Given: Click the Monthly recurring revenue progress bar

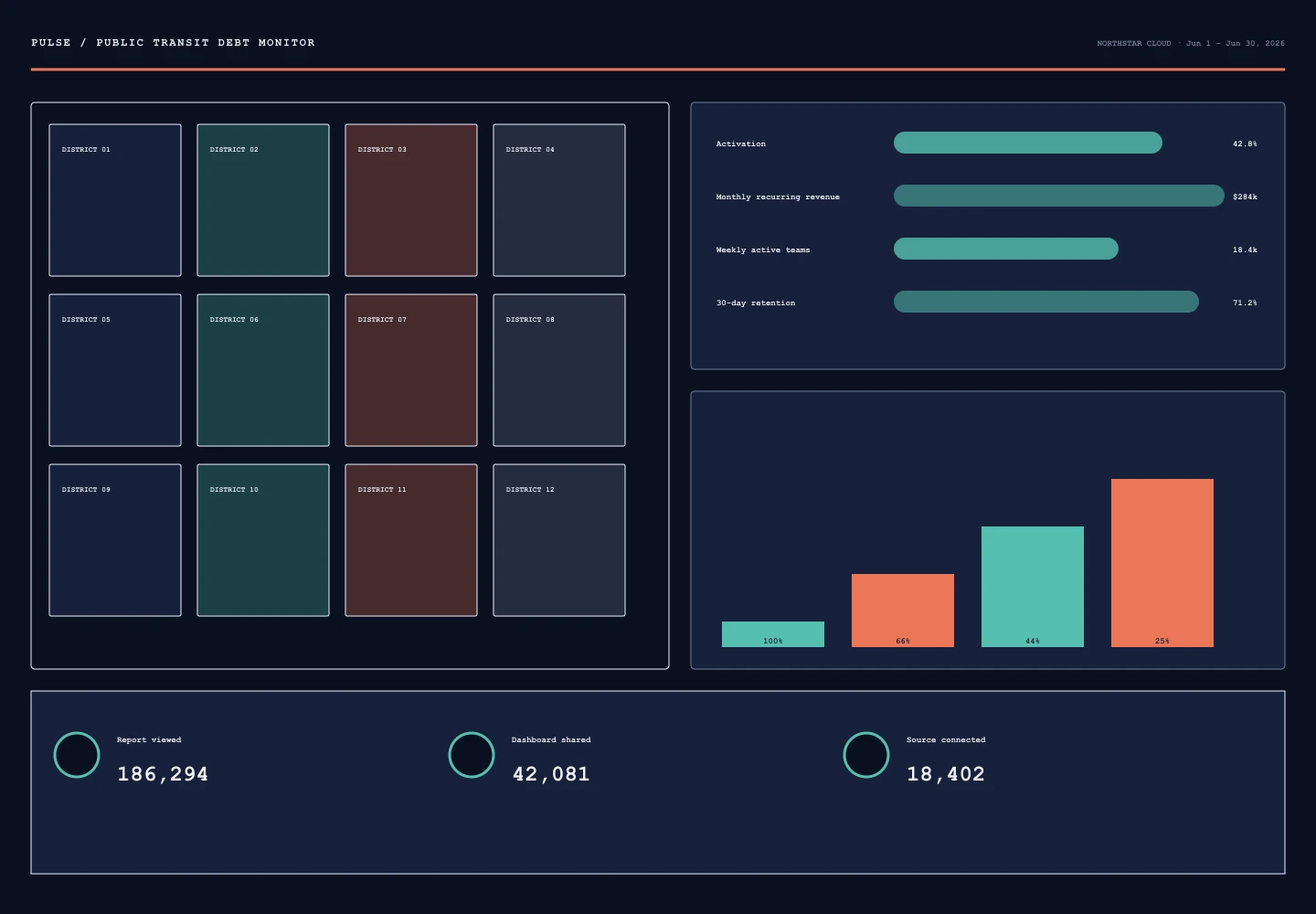Looking at the screenshot, I should point(1059,196).
